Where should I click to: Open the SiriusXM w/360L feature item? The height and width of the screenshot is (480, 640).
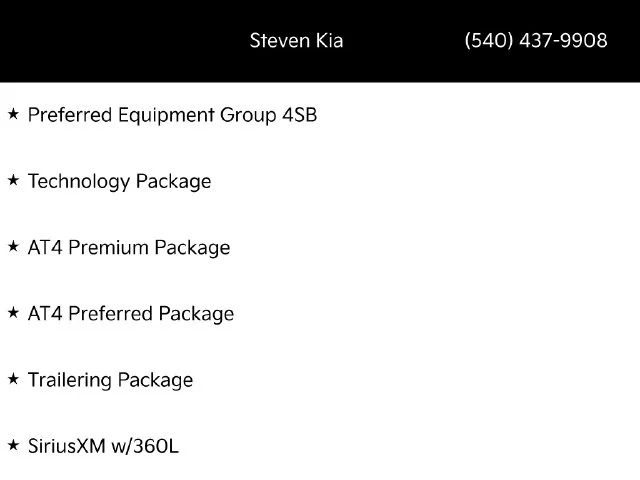click(103, 446)
